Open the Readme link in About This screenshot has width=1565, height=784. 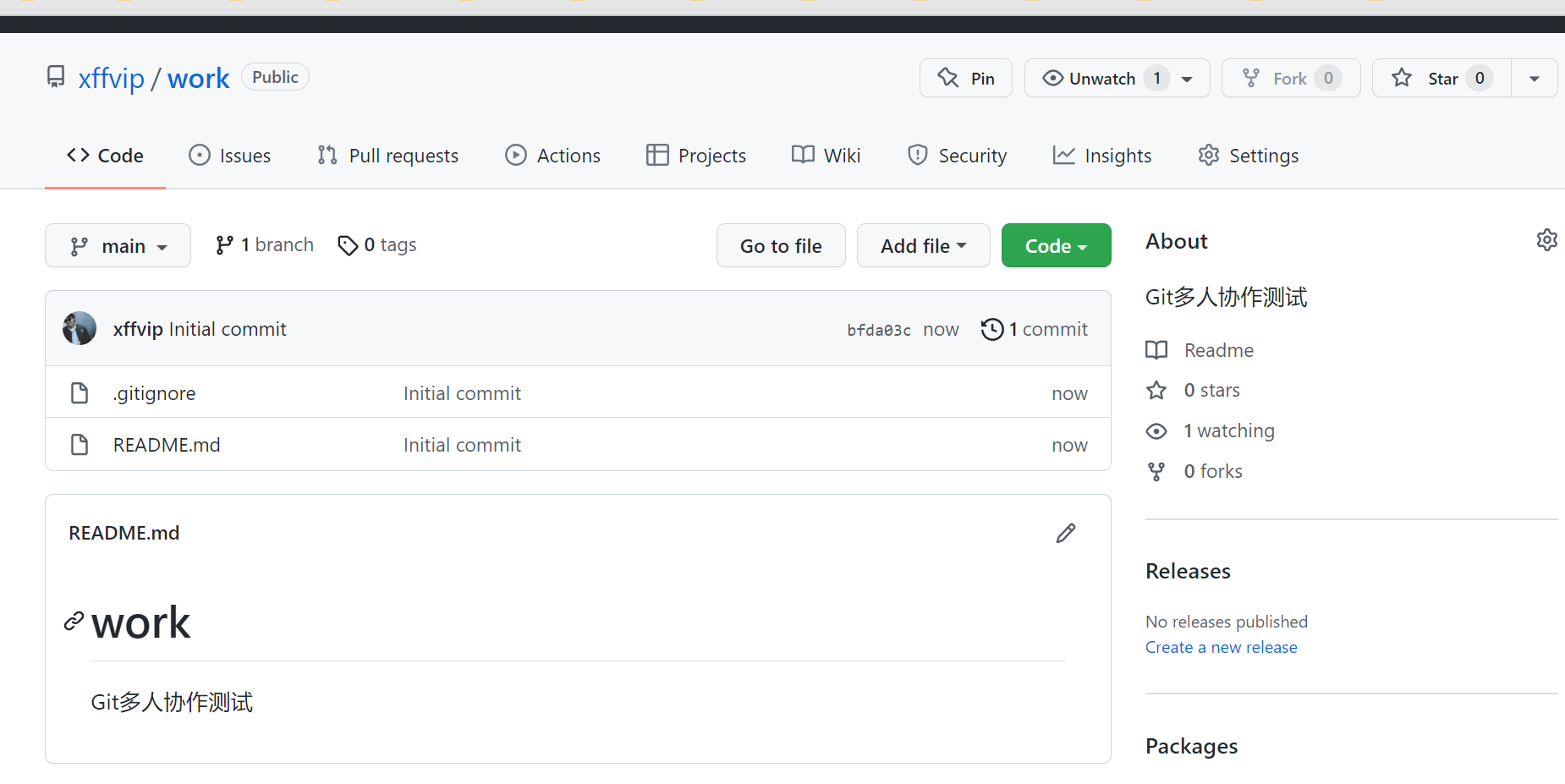point(1219,350)
